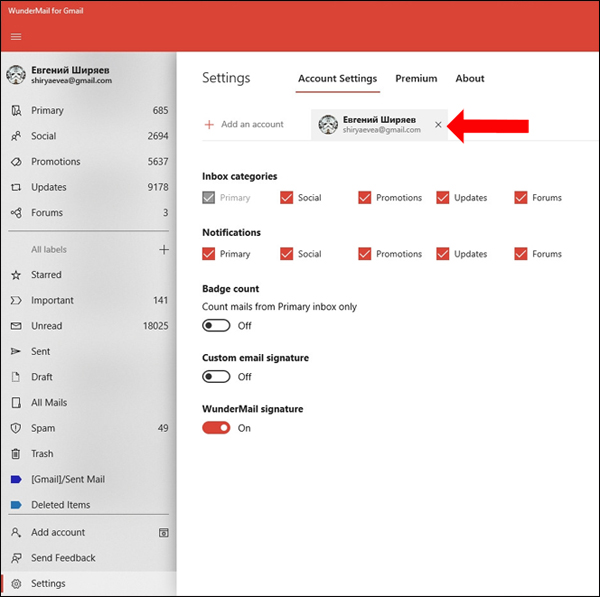Click the Trash bin icon

pos(16,454)
